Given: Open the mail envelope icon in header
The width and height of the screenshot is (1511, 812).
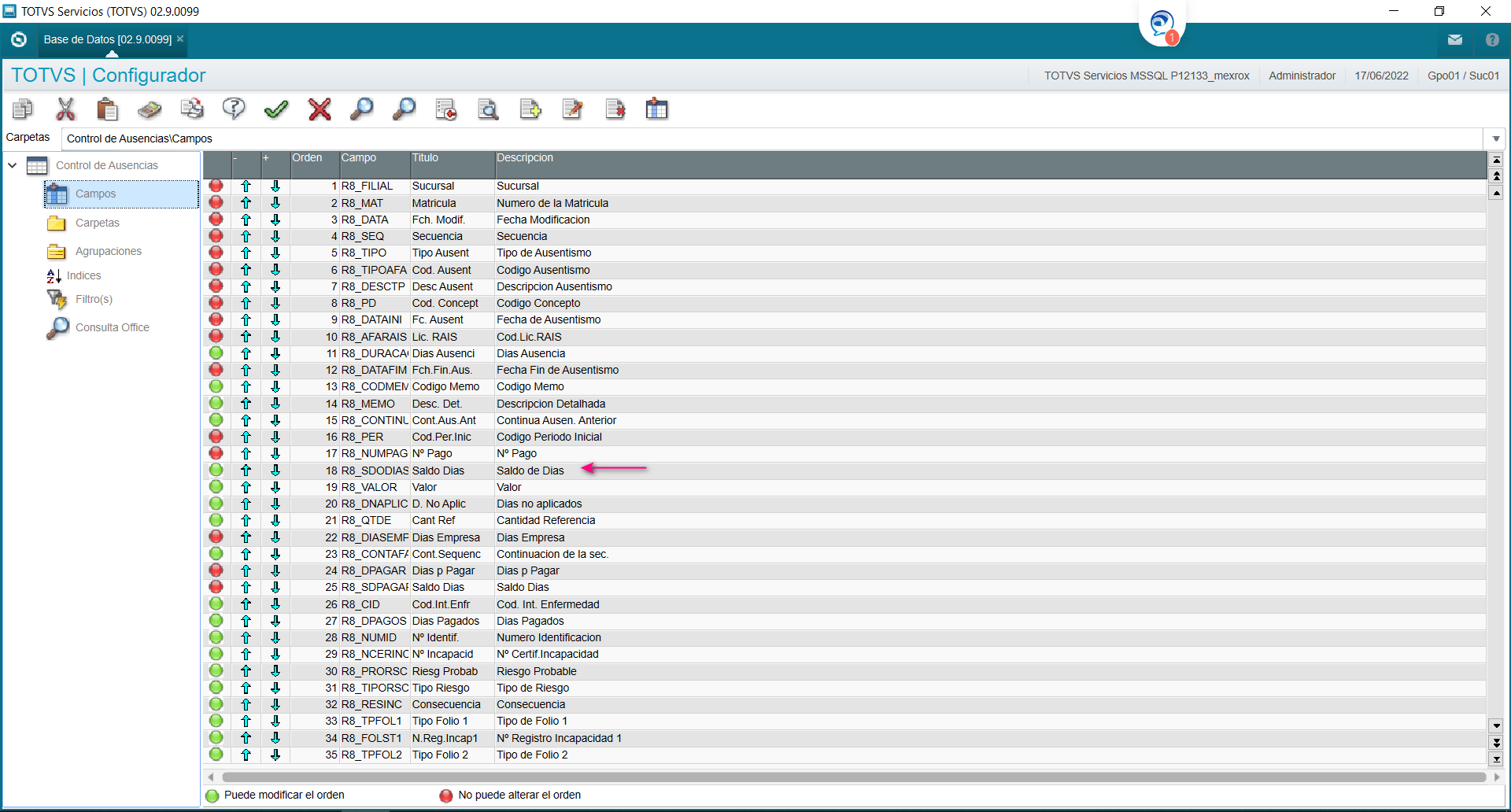Looking at the screenshot, I should pyautogui.click(x=1455, y=39).
